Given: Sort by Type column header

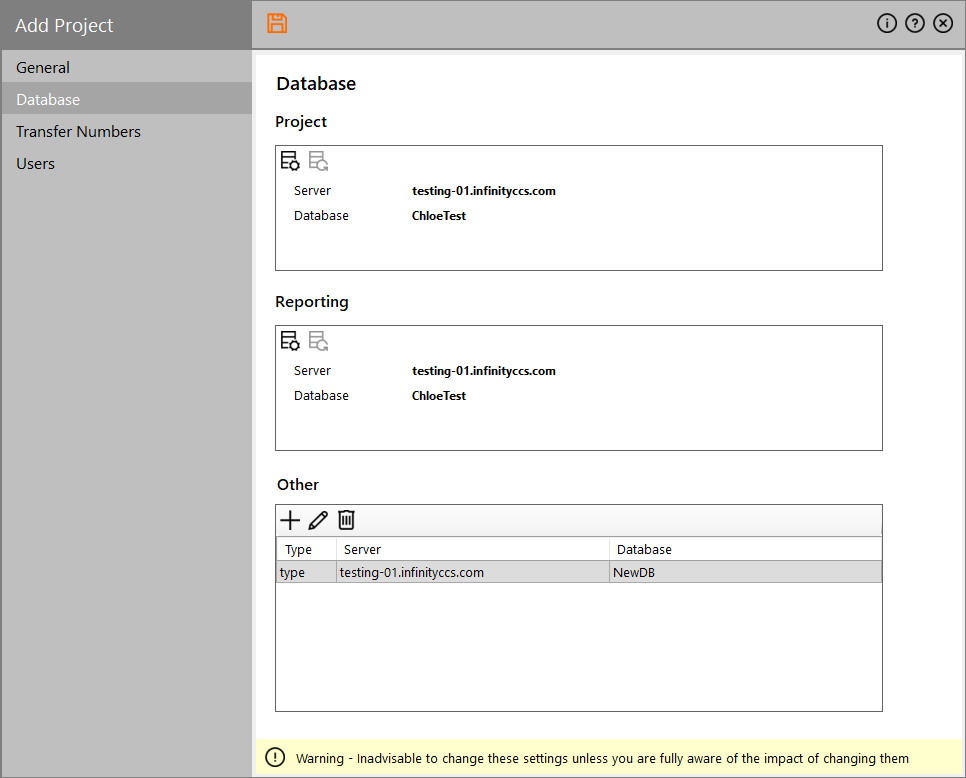Looking at the screenshot, I should click(x=306, y=549).
